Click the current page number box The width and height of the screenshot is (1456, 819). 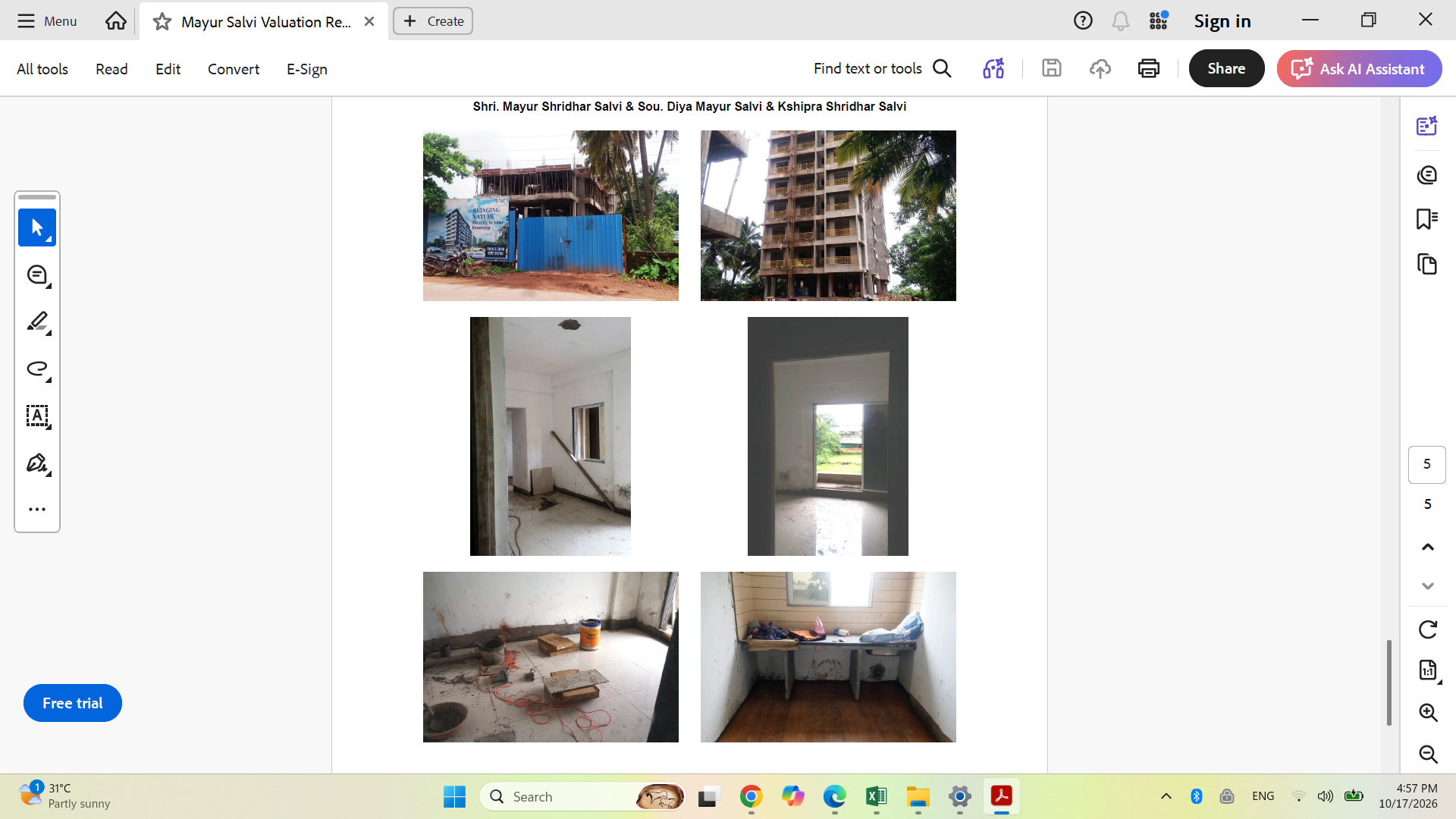pos(1427,464)
